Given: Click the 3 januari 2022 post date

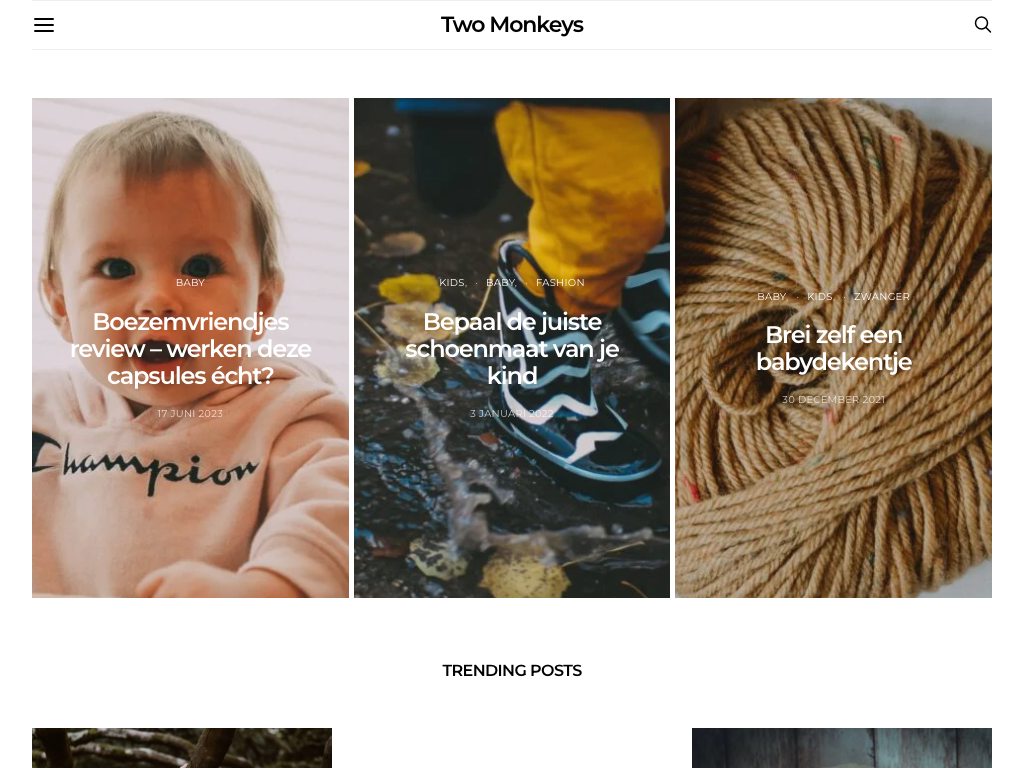Looking at the screenshot, I should click(x=512, y=413).
